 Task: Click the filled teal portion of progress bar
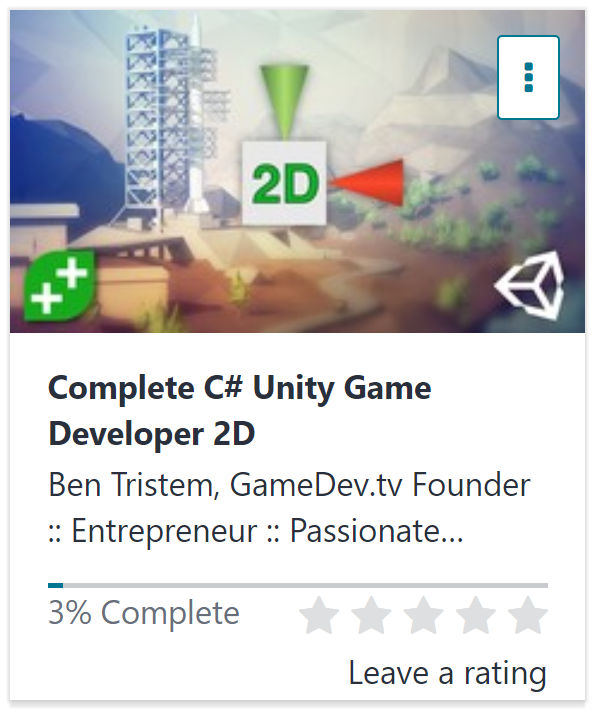55,585
